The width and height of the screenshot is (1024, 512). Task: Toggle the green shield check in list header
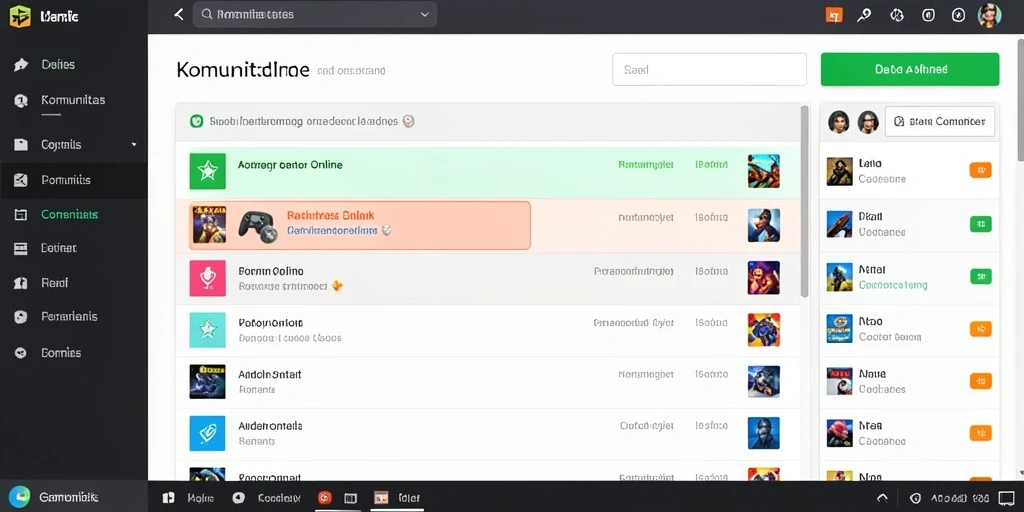tap(196, 121)
